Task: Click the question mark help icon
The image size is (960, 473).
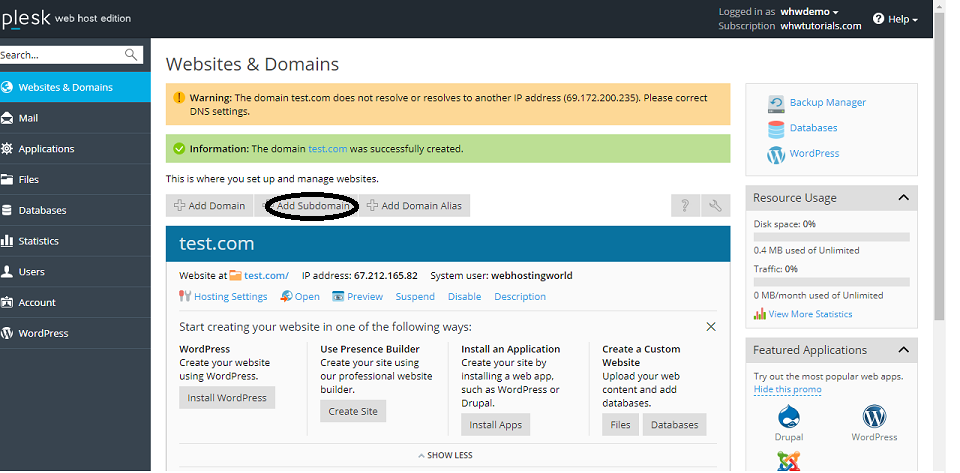Action: pos(685,206)
